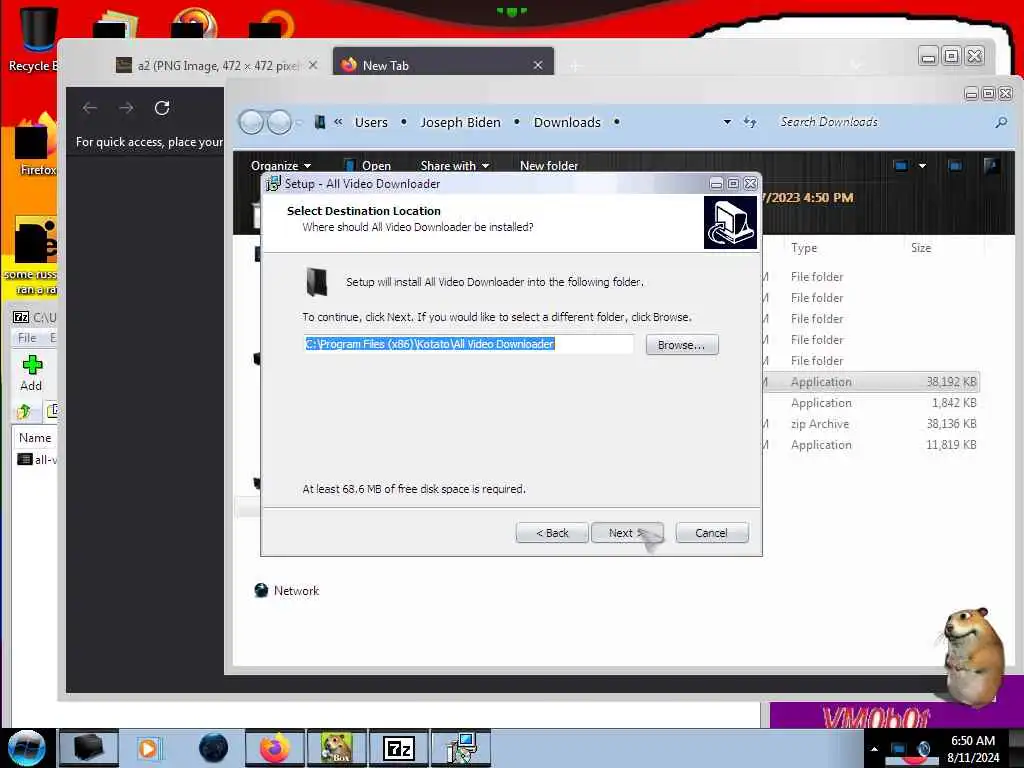Click the hamster Box taskbar icon
The height and width of the screenshot is (768, 1024).
click(x=337, y=748)
